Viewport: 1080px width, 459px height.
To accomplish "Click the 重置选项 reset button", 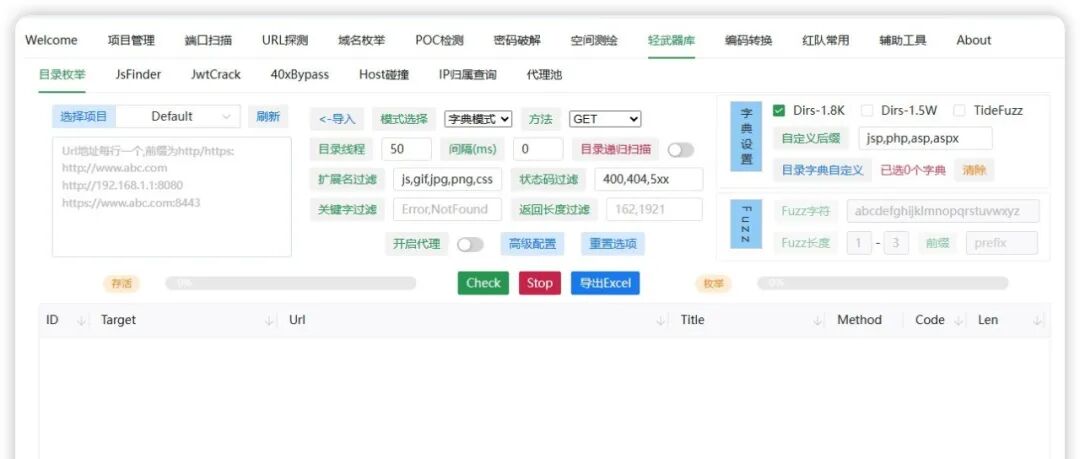I will point(613,244).
